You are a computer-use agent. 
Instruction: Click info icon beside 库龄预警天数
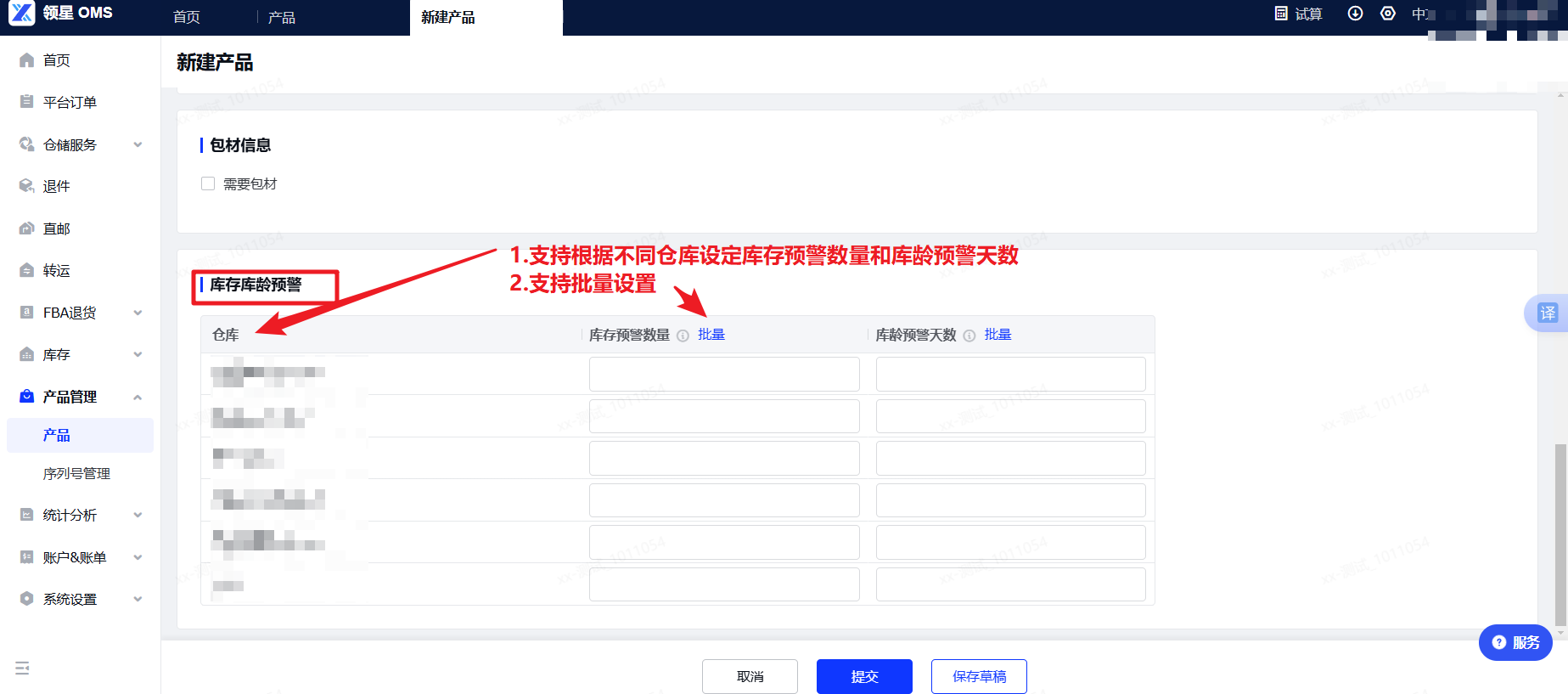(969, 336)
